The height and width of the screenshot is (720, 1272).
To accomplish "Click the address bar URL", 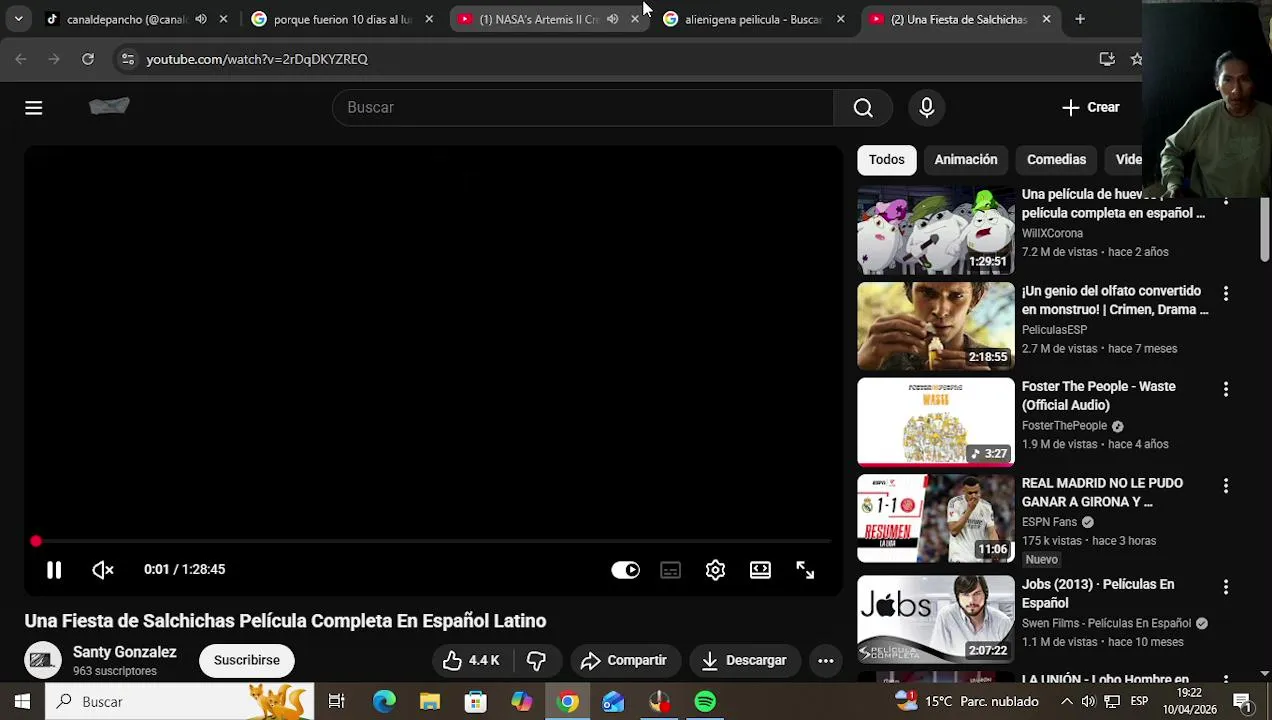I will click(x=257, y=59).
